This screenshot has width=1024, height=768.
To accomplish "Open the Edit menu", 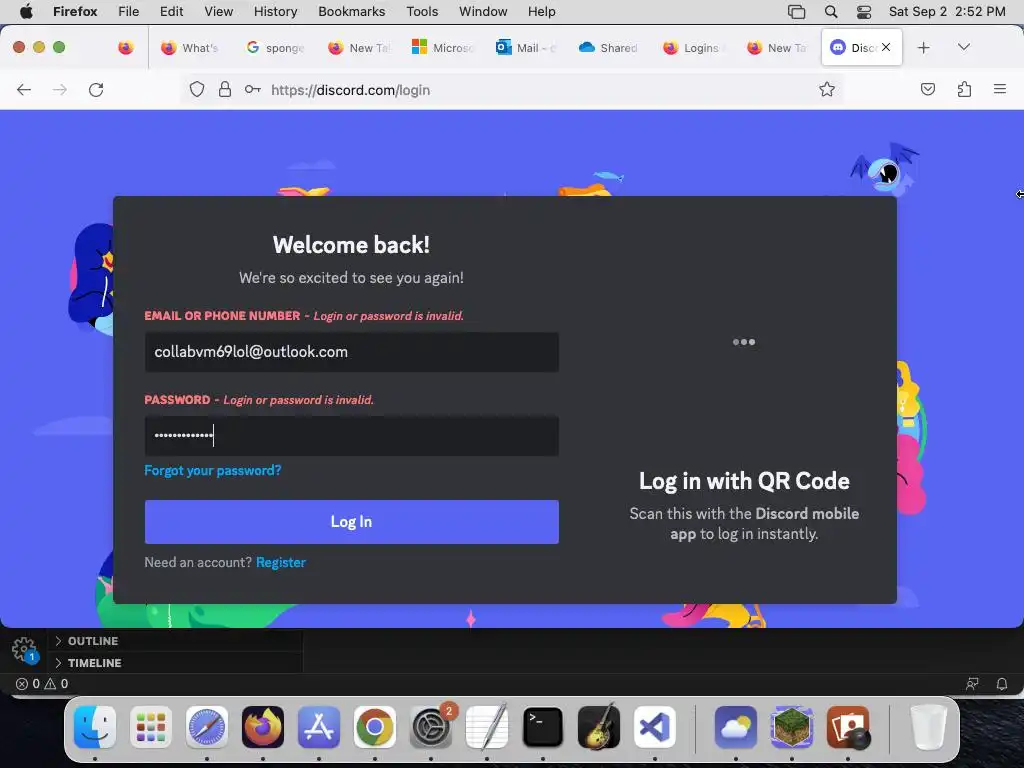I will [x=171, y=11].
